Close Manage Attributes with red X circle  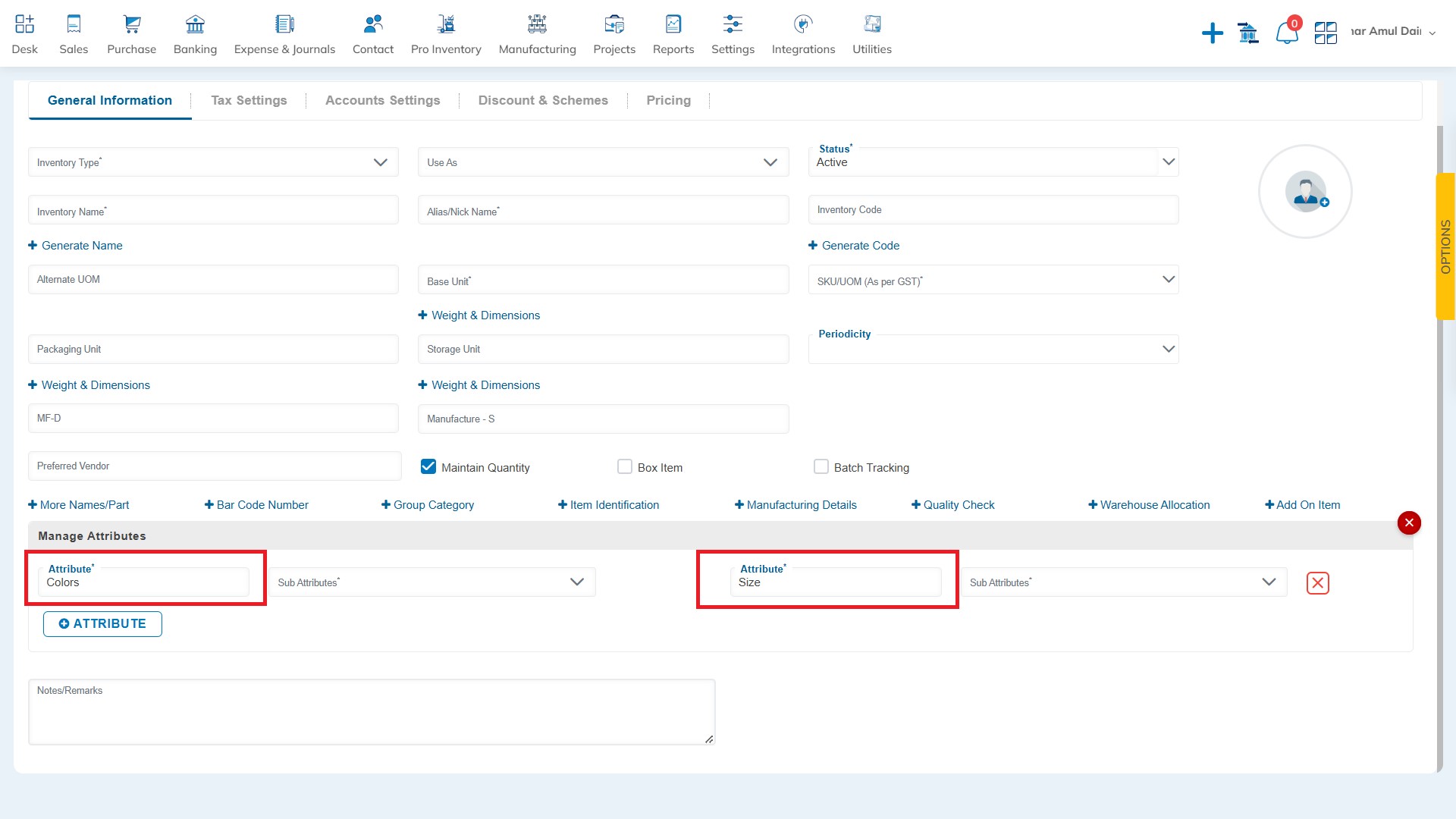point(1409,522)
